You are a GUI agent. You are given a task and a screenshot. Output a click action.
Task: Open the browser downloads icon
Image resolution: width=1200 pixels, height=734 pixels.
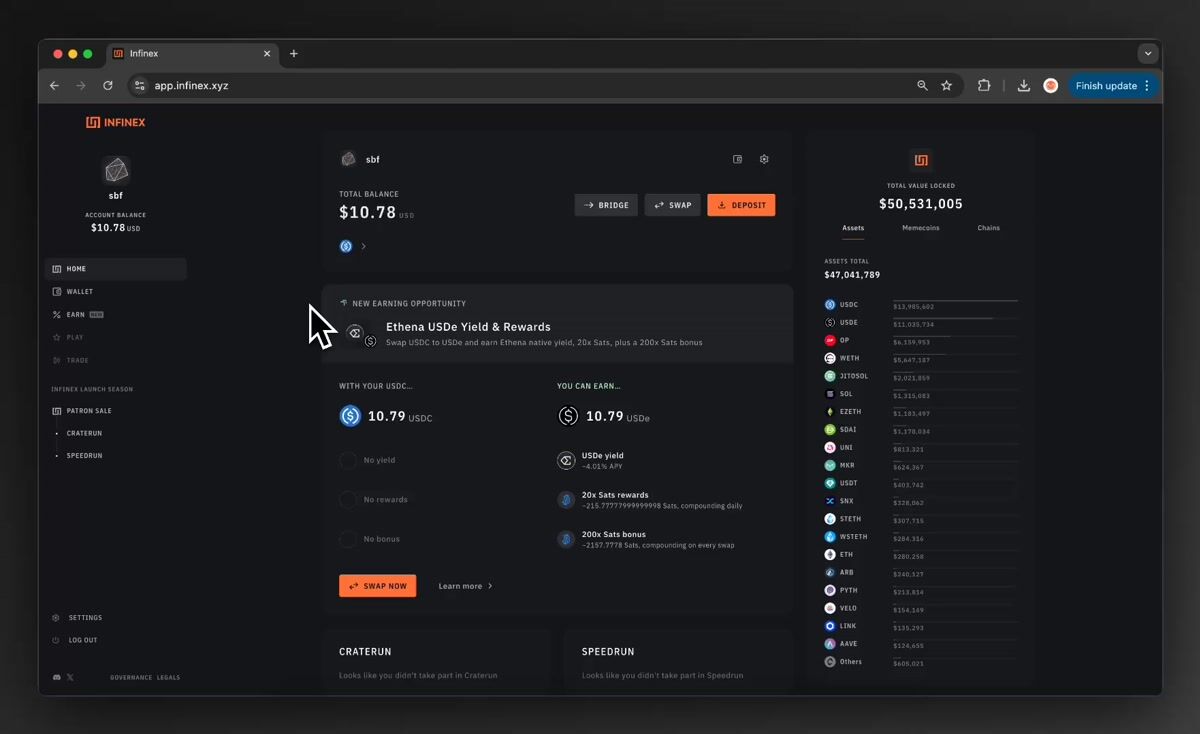click(x=1024, y=86)
